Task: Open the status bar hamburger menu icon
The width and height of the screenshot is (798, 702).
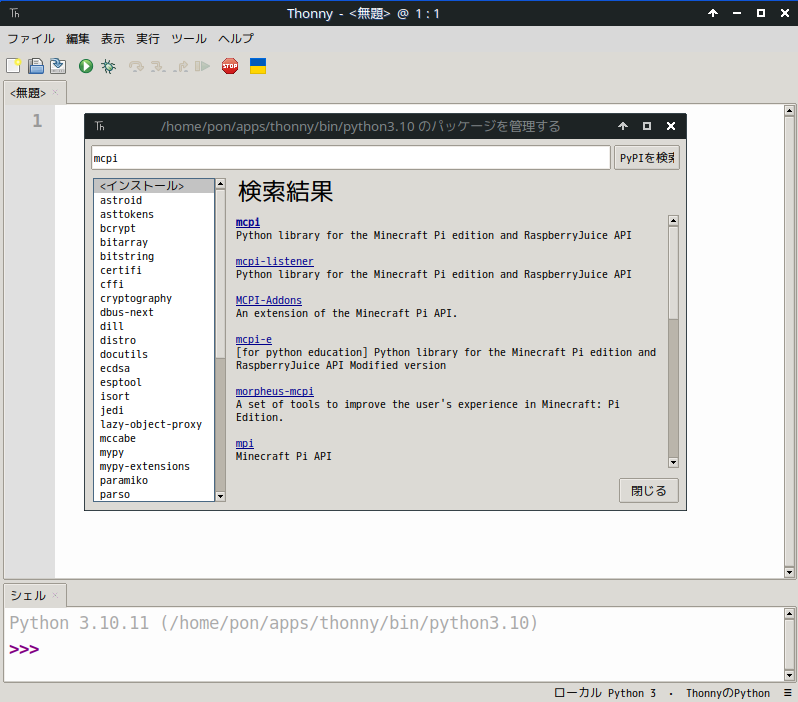Action: pyautogui.click(x=787, y=693)
